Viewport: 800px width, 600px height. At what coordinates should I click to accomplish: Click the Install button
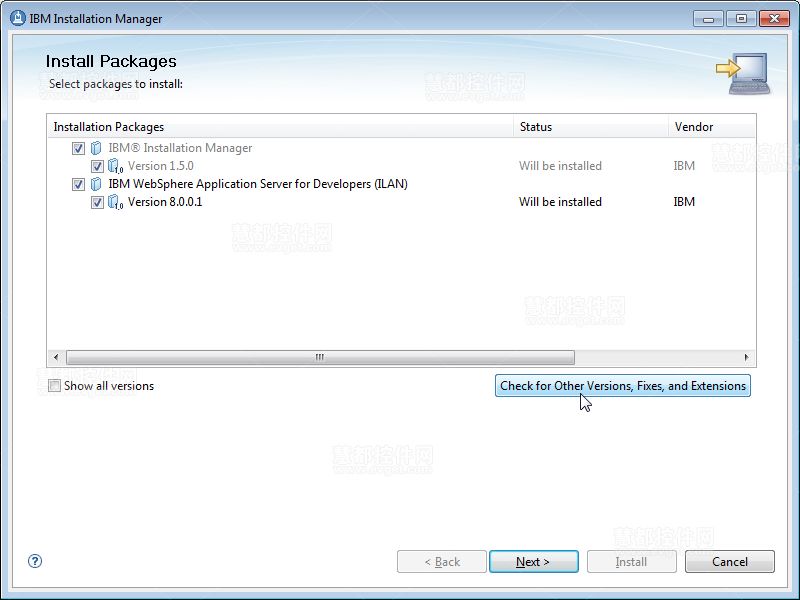pyautogui.click(x=632, y=561)
